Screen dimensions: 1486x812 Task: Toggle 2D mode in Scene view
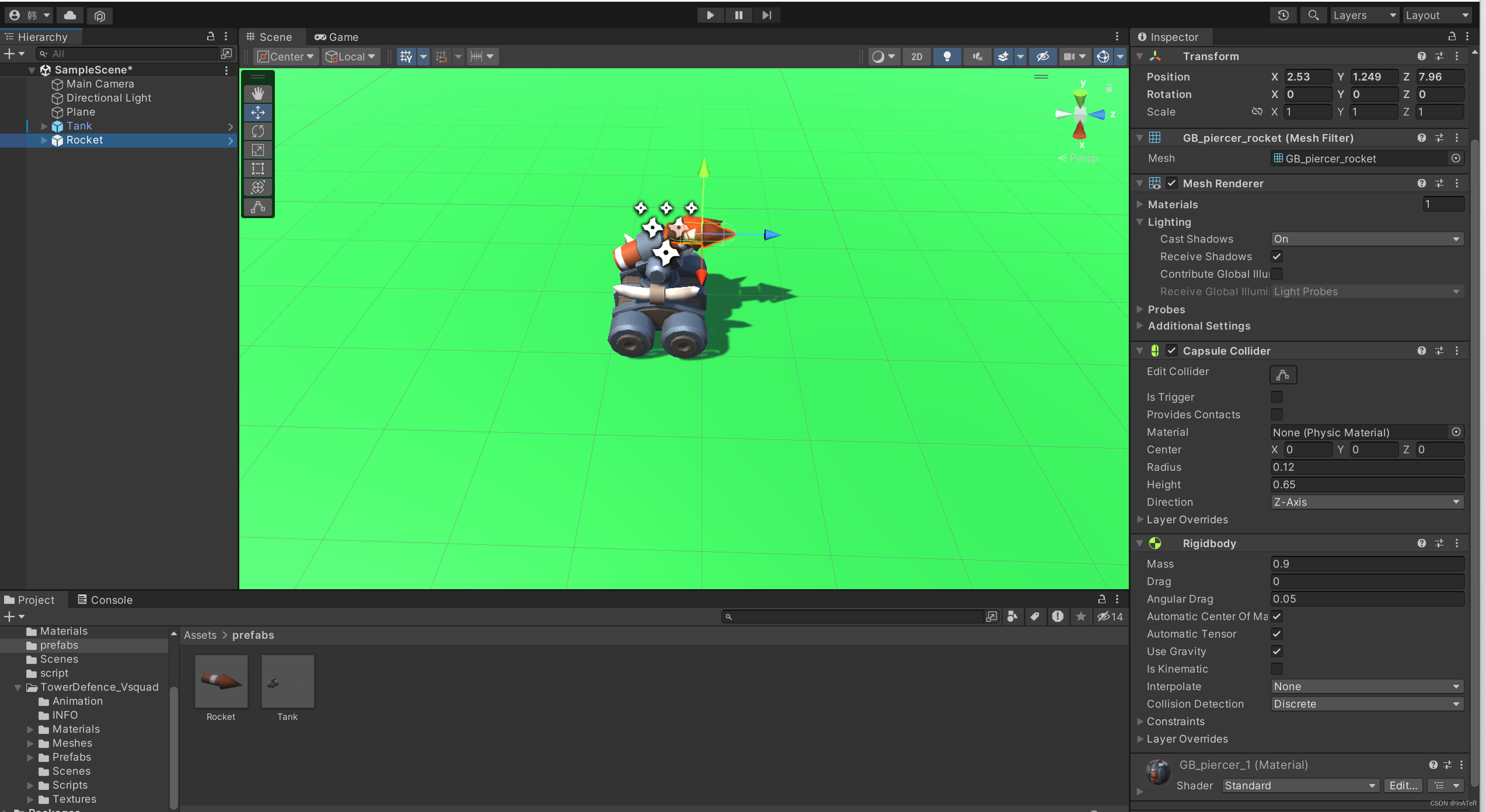pyautogui.click(x=916, y=57)
